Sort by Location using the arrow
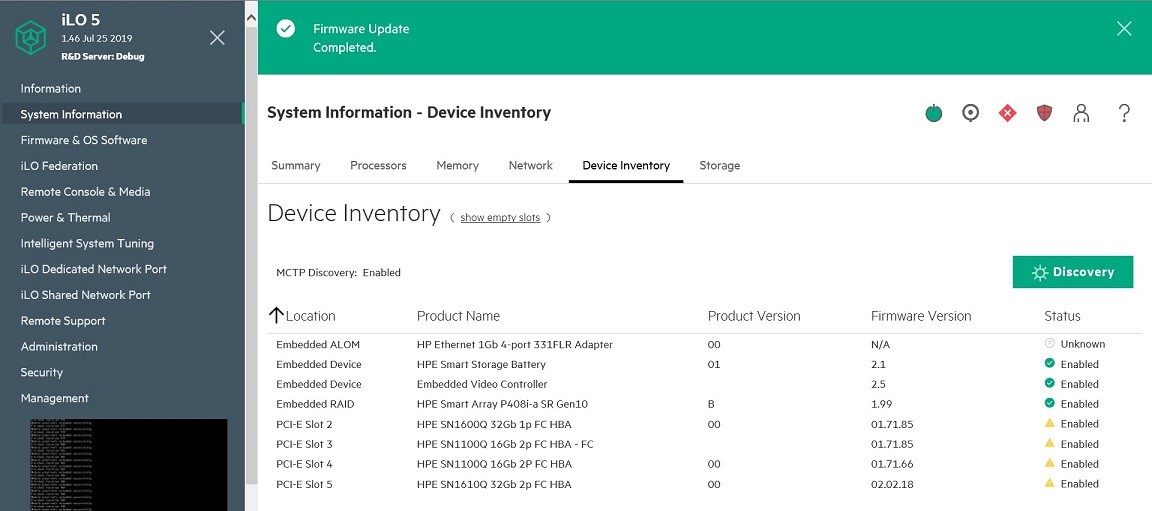Screen dimensions: 1152x511 pos(276,316)
